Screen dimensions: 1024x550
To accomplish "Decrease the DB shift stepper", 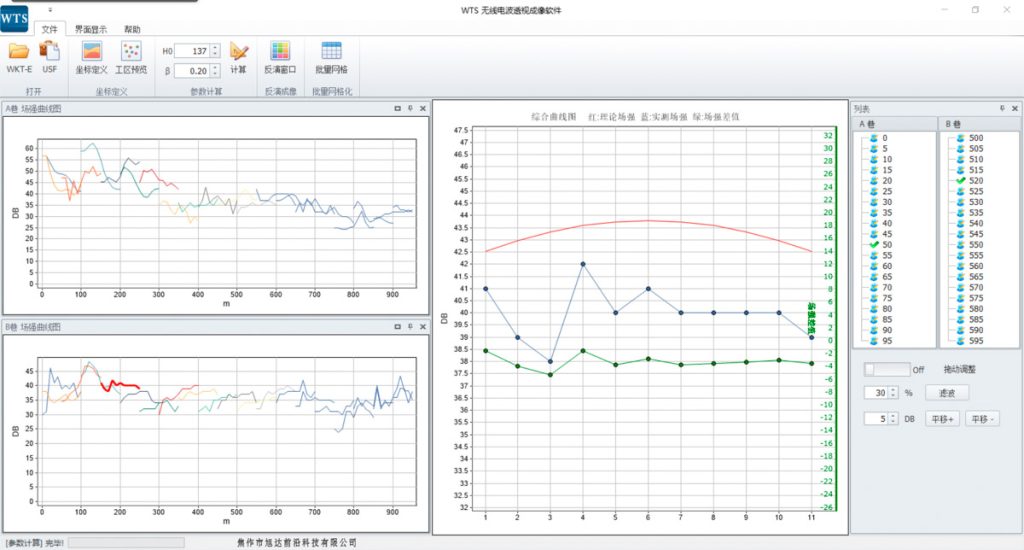I will click(893, 422).
